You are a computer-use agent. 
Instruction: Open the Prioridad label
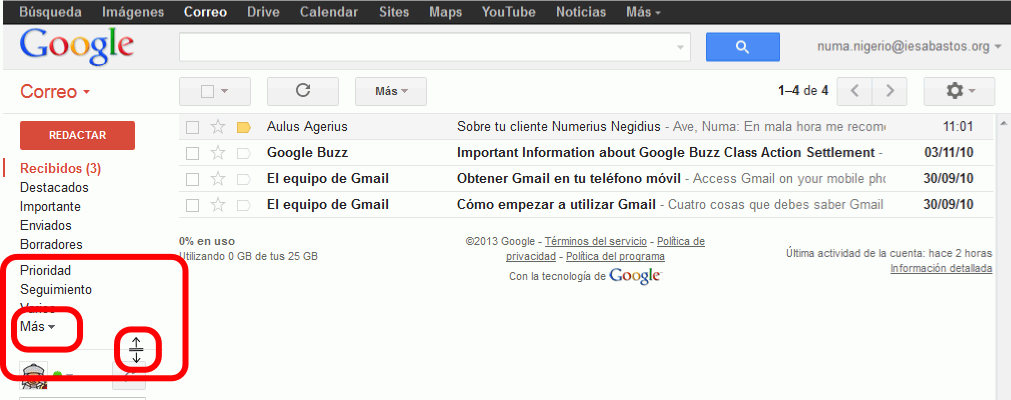45,270
